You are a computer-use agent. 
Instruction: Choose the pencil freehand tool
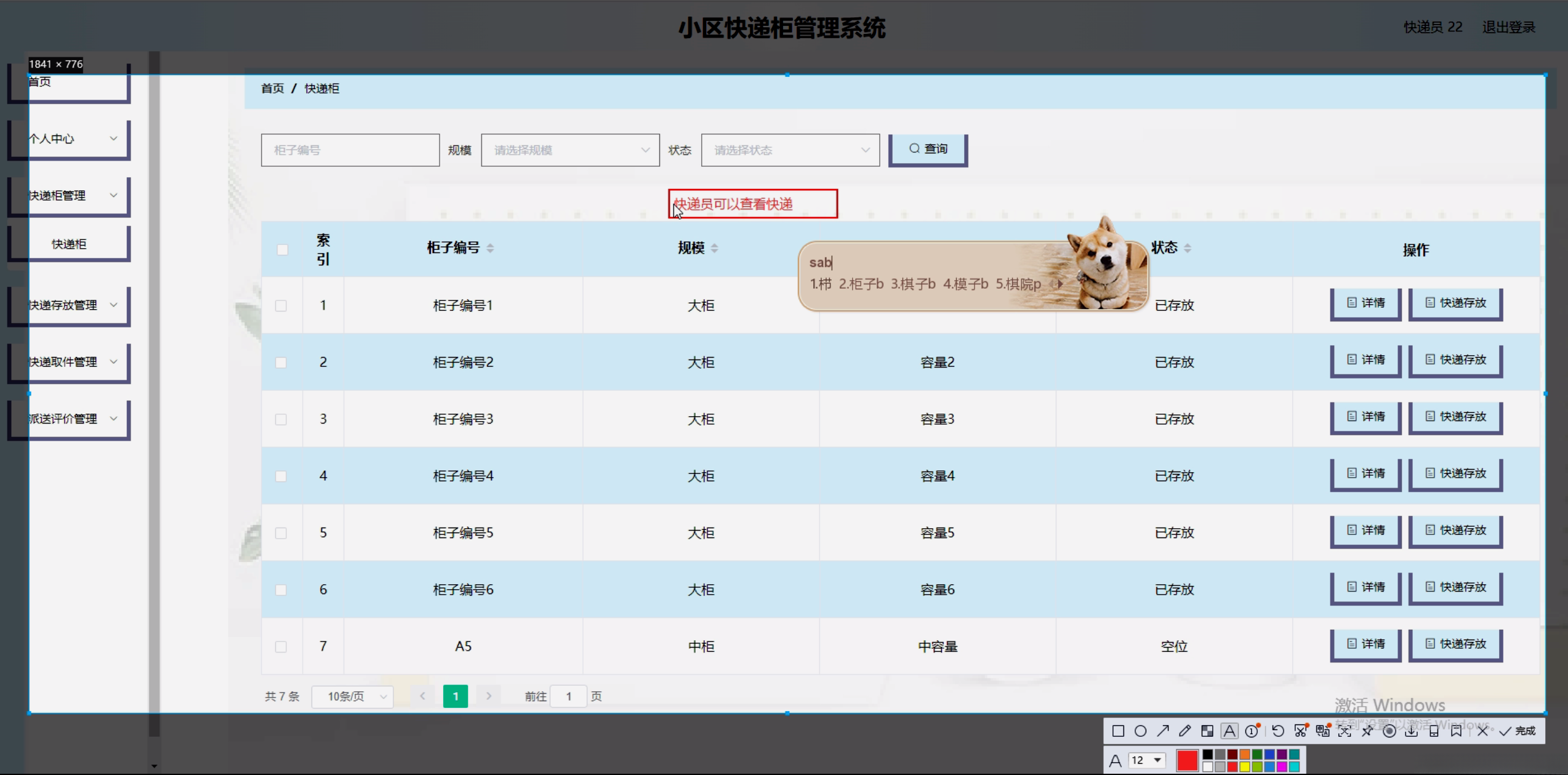coord(1184,731)
